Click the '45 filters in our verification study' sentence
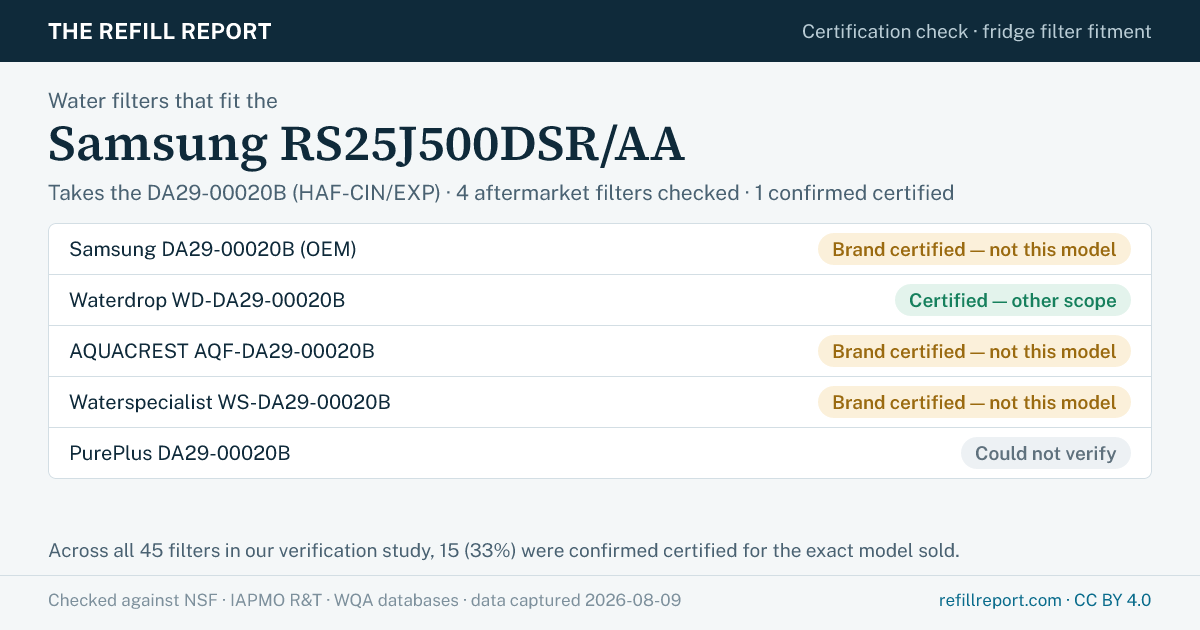The image size is (1200, 630). (504, 550)
